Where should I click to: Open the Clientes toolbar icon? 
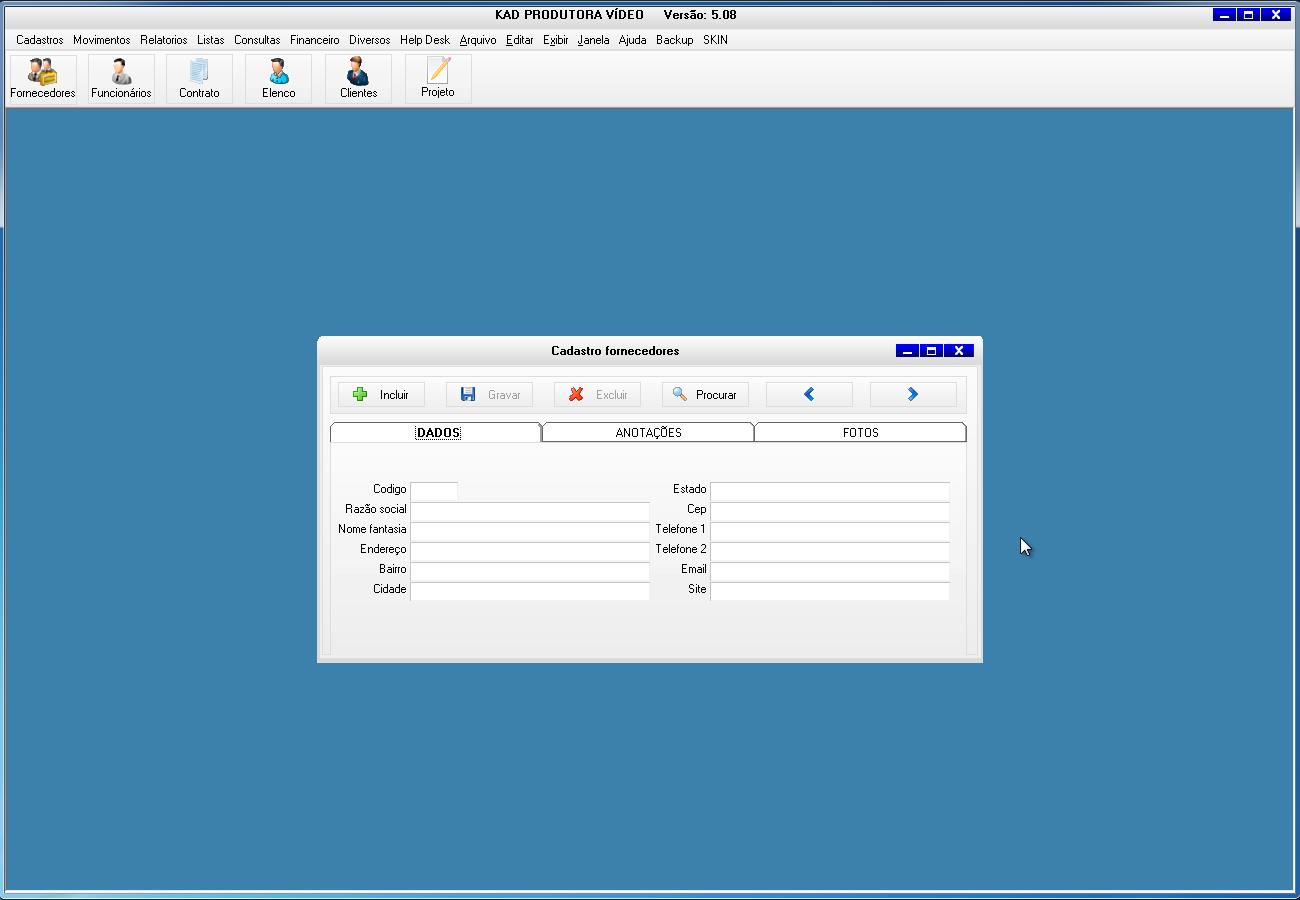click(x=358, y=78)
